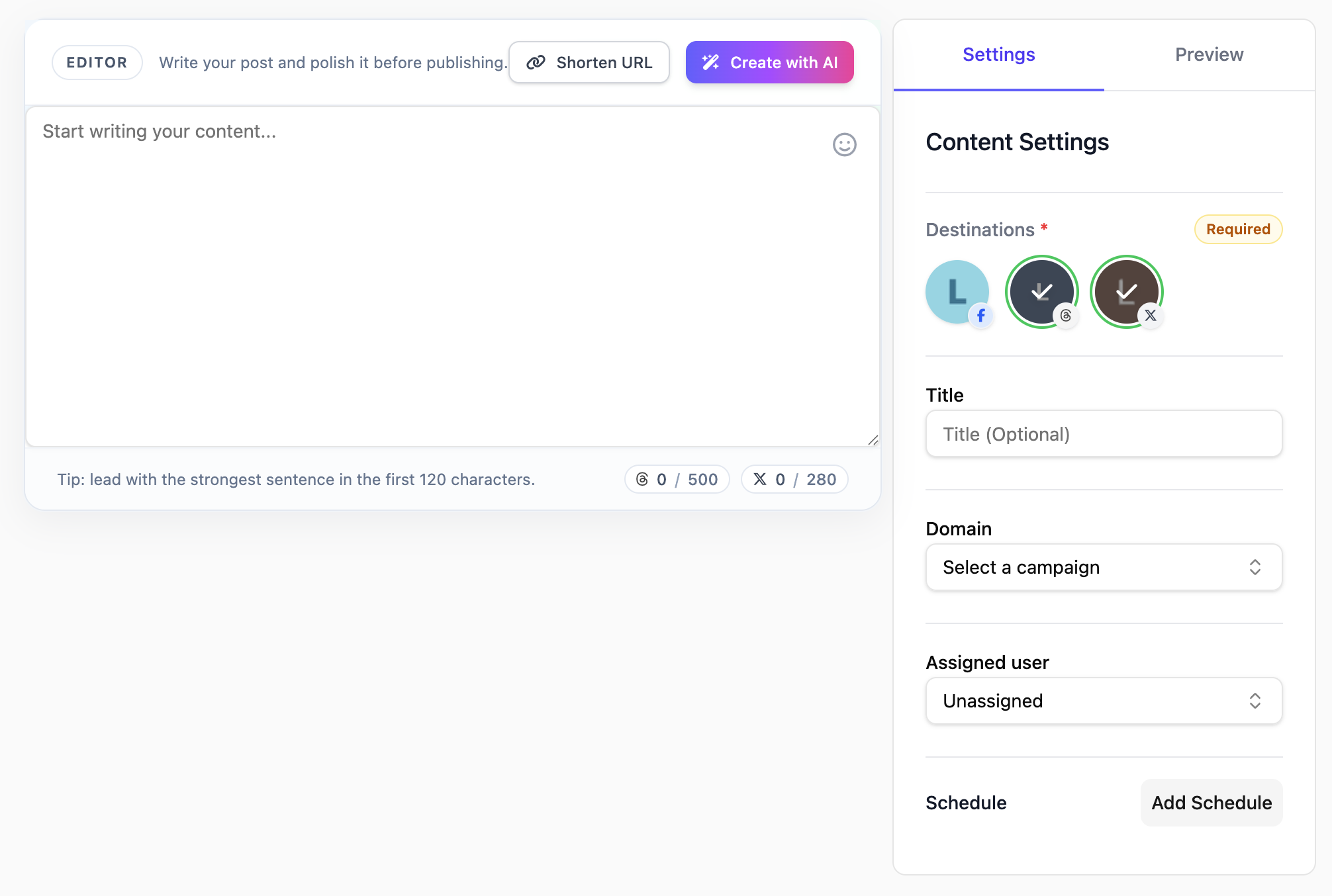The width and height of the screenshot is (1332, 896).
Task: Click the link icon in Shorten URL
Action: [x=536, y=63]
